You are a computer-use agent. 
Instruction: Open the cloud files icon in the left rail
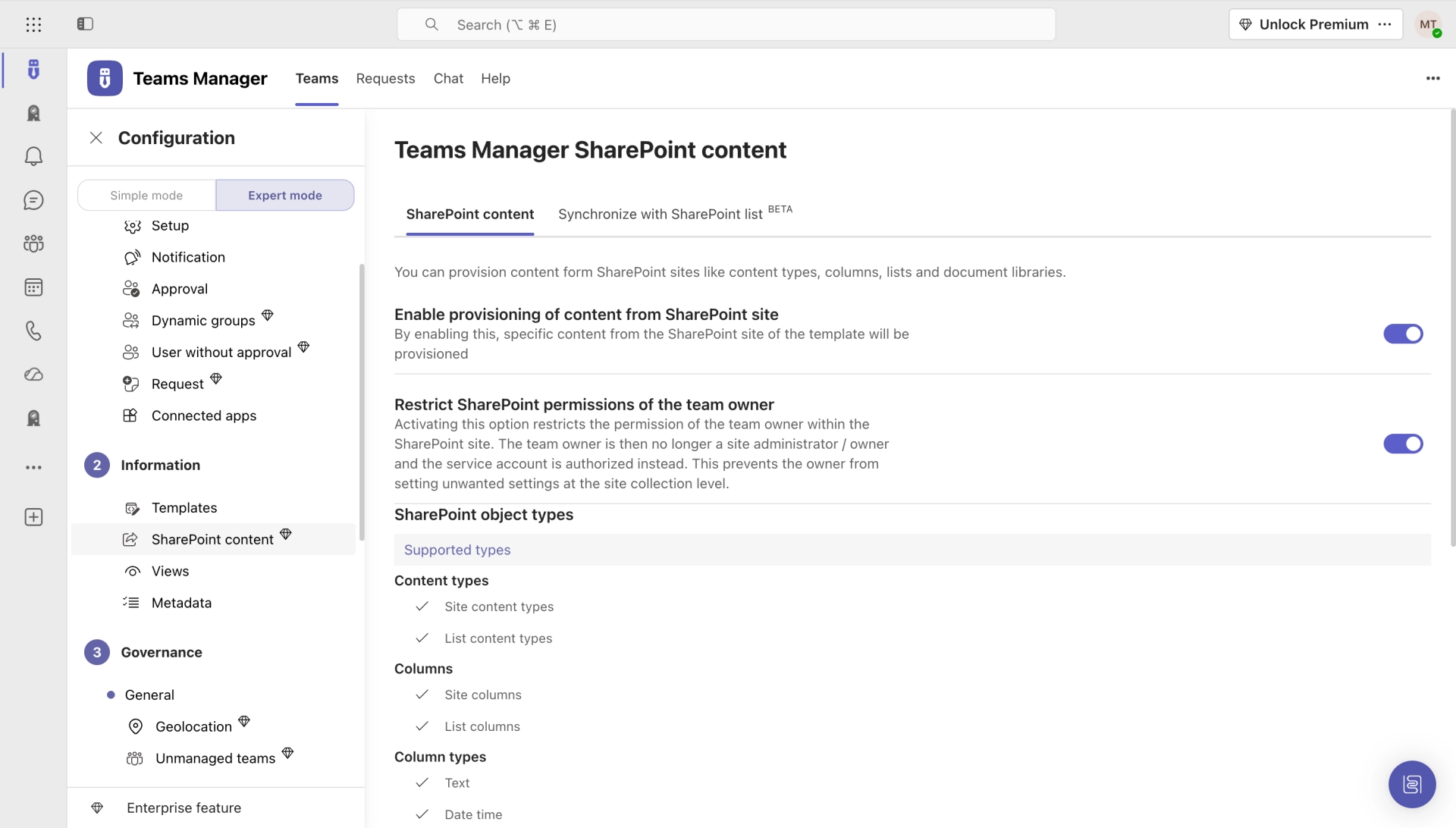point(33,375)
